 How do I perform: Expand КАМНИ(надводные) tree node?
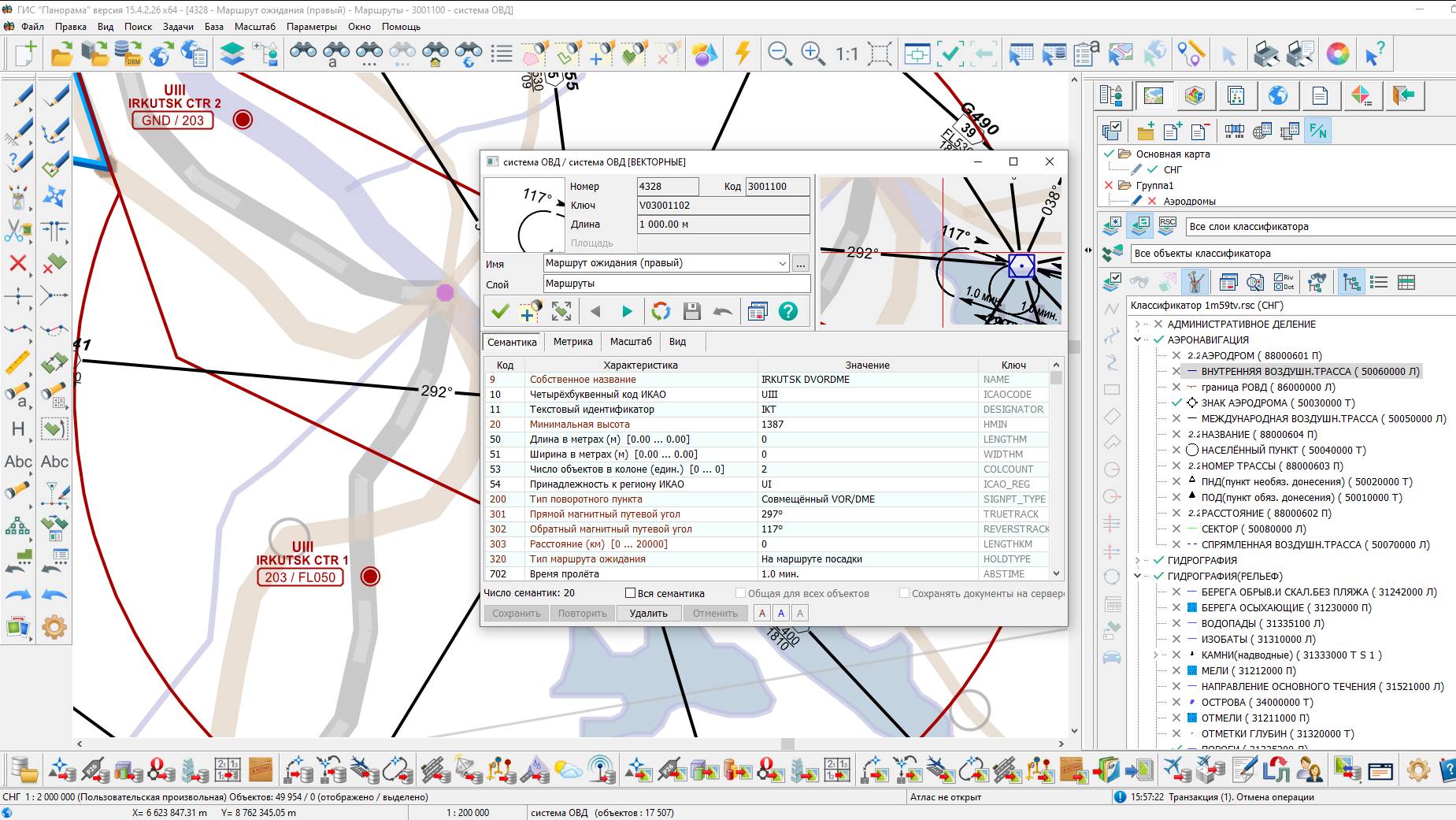pos(1156,655)
